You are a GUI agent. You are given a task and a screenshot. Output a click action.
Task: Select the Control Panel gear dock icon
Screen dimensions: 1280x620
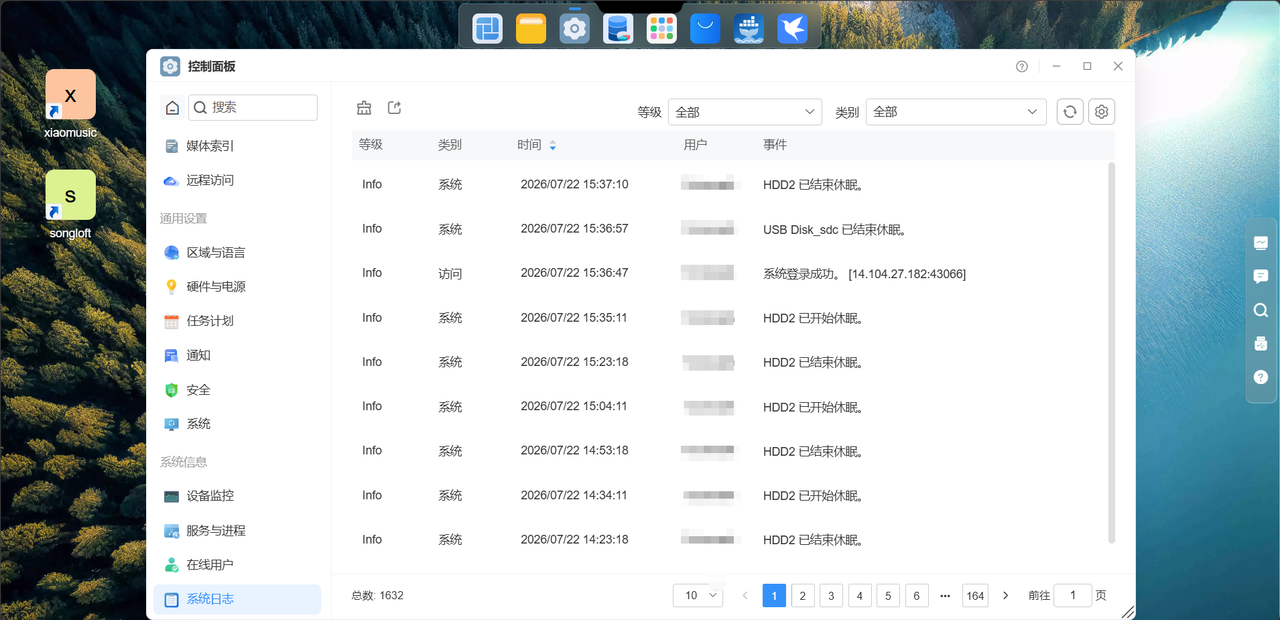574,29
